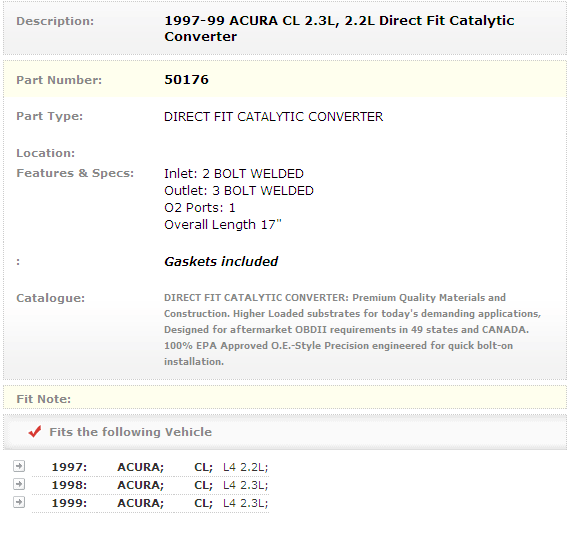Click the 1998 L4 2.3L engine entry
The image size is (570, 550).
click(245, 486)
